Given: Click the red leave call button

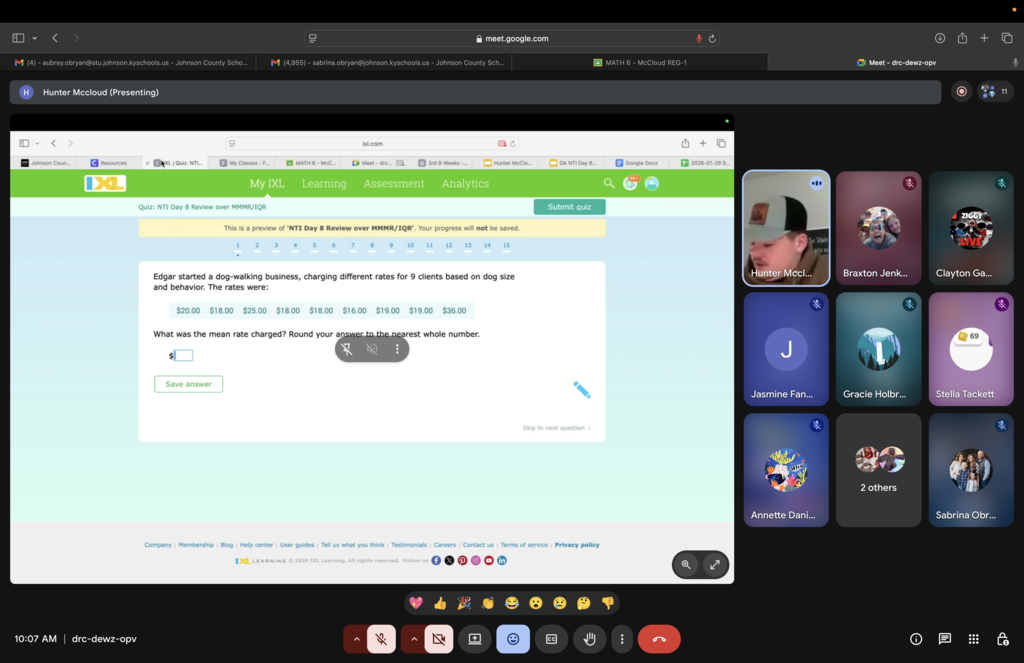Looking at the screenshot, I should point(659,639).
